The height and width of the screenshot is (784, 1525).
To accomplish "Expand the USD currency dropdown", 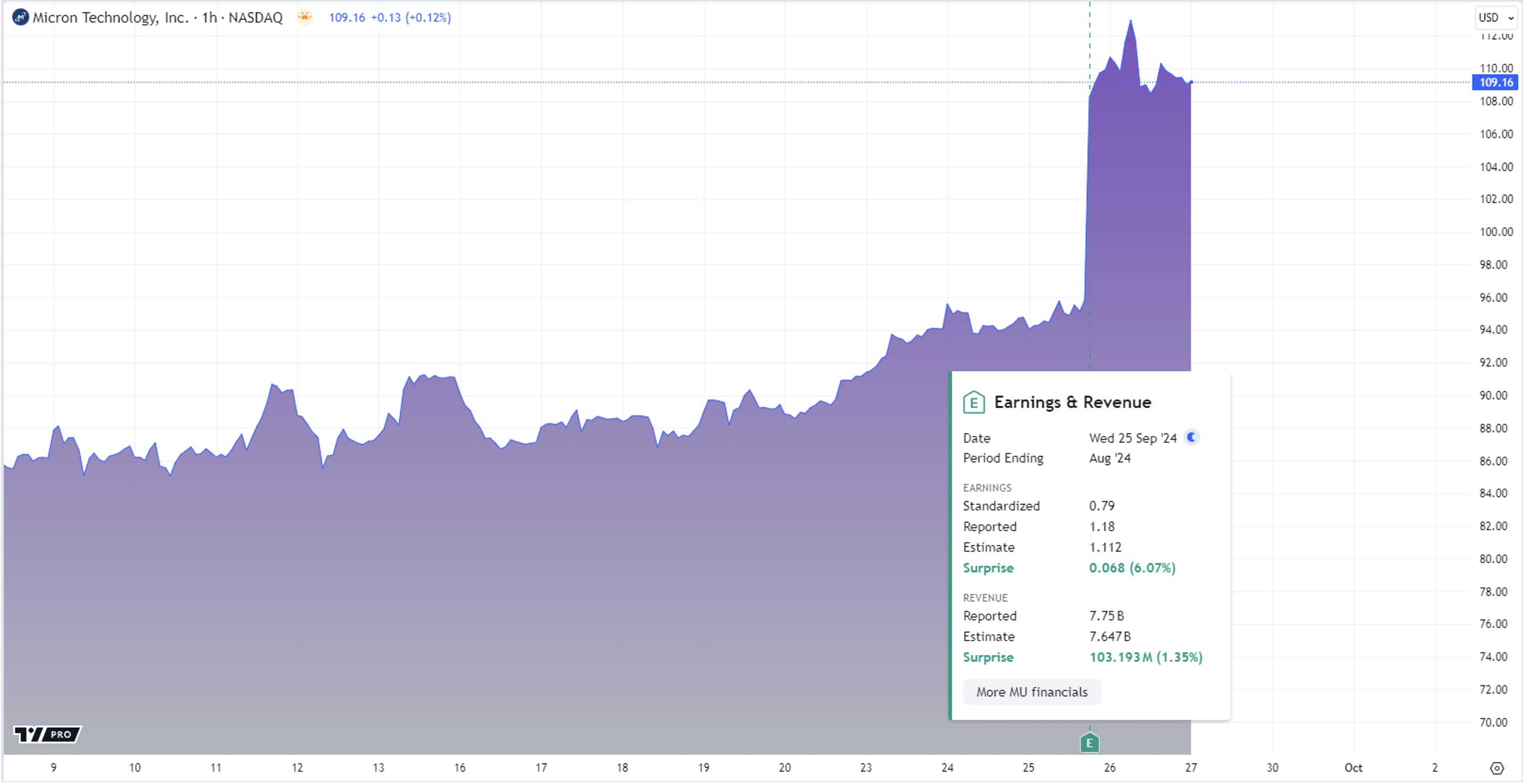I will pos(1496,18).
